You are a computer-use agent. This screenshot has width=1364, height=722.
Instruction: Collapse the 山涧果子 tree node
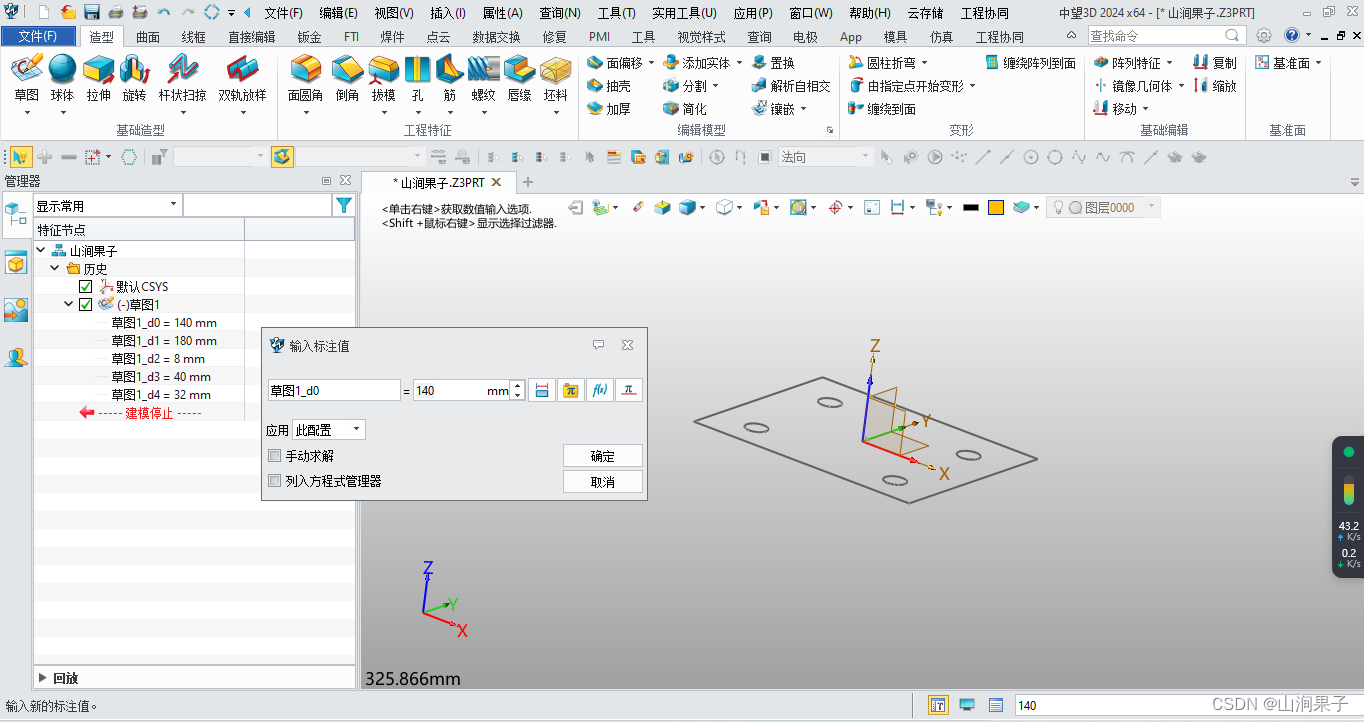[x=41, y=251]
